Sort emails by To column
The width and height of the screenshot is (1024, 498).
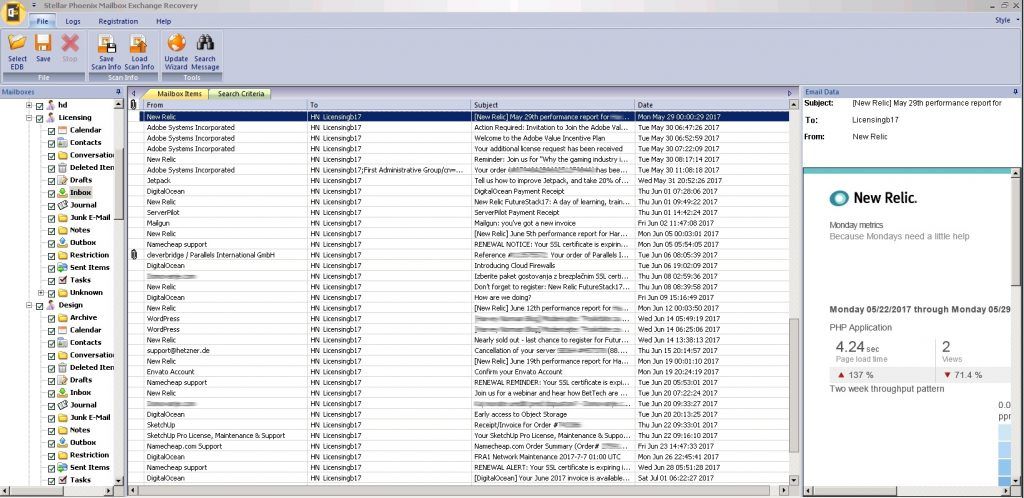click(389, 104)
